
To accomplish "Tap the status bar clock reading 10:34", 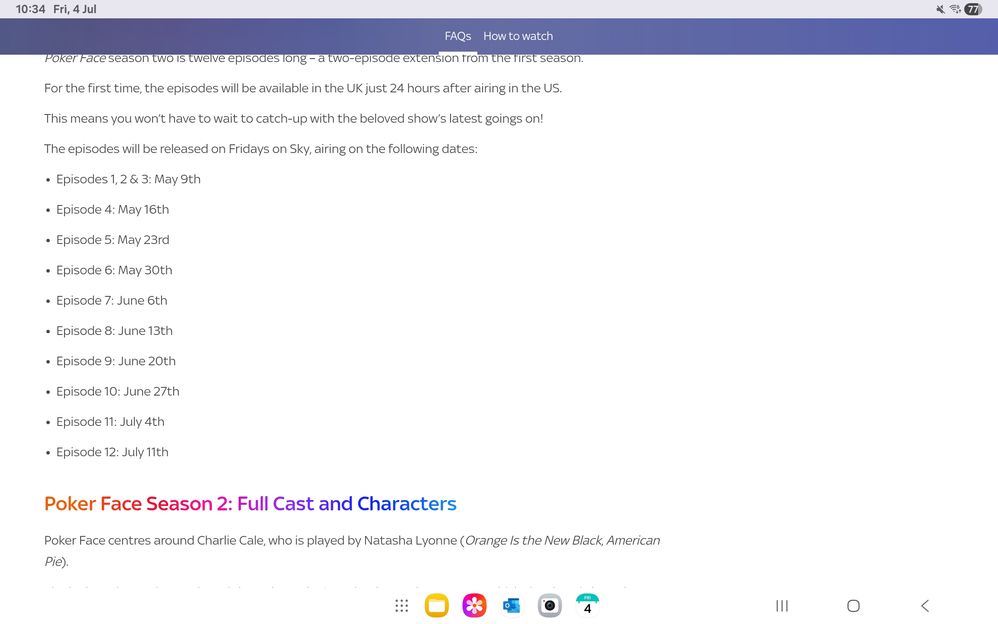I will [30, 9].
